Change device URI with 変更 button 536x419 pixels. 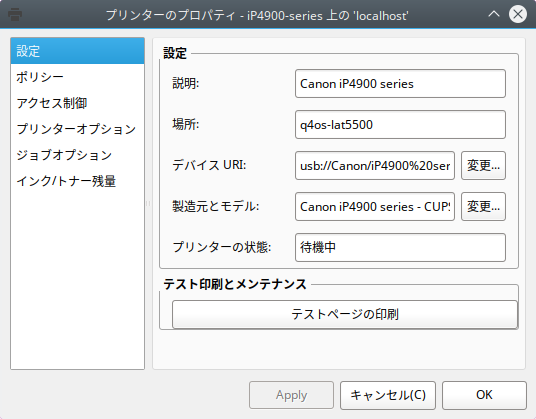point(483,166)
